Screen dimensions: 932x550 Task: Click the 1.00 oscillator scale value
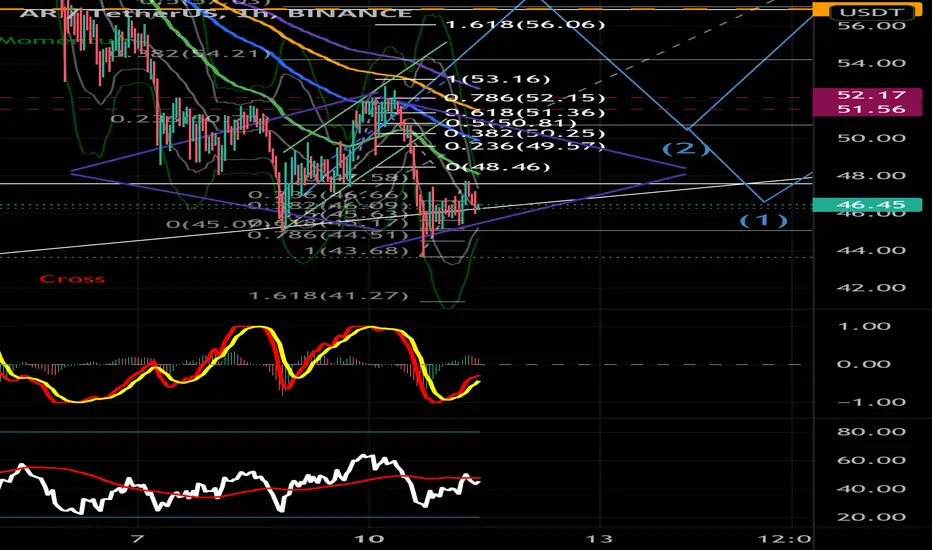click(864, 326)
